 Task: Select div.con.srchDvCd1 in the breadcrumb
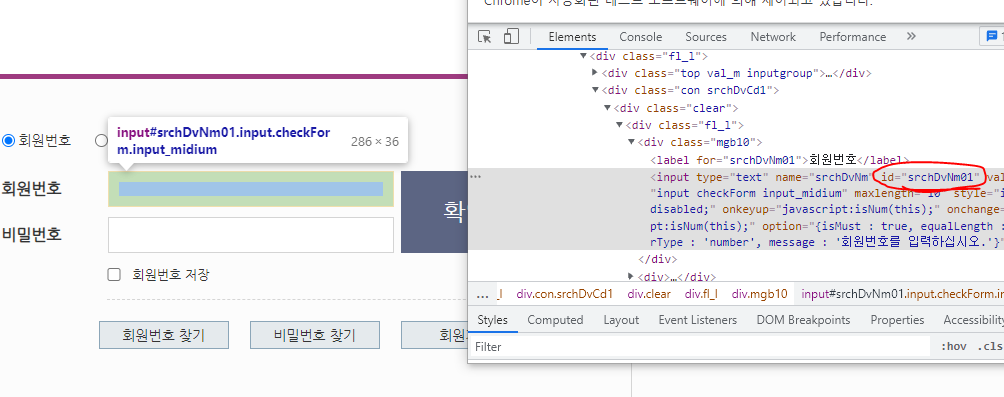click(x=565, y=294)
